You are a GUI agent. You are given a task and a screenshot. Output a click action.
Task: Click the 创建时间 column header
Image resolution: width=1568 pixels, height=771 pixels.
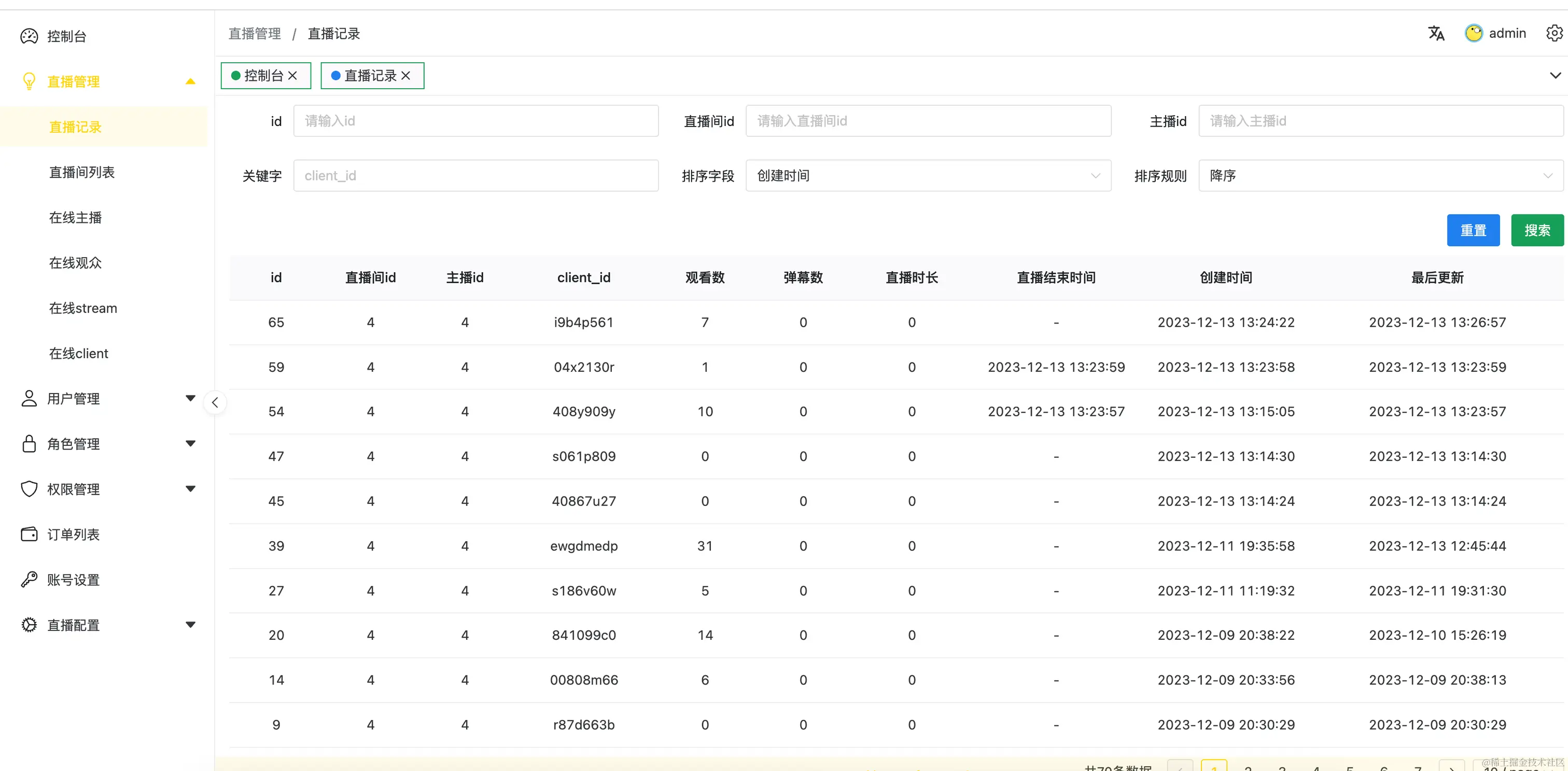point(1226,277)
